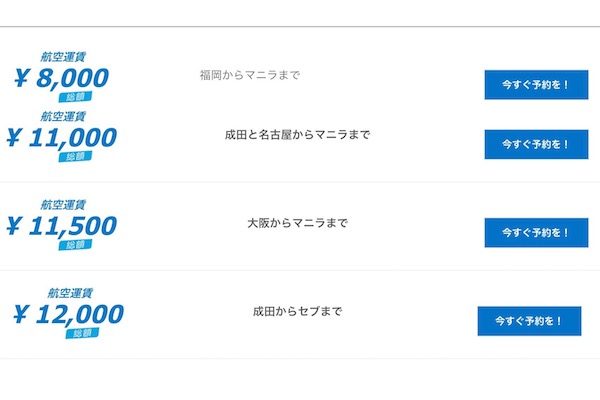This screenshot has width=600, height=400.
Task: Click the 大阪からマニラまで route label
Action: 297,223
